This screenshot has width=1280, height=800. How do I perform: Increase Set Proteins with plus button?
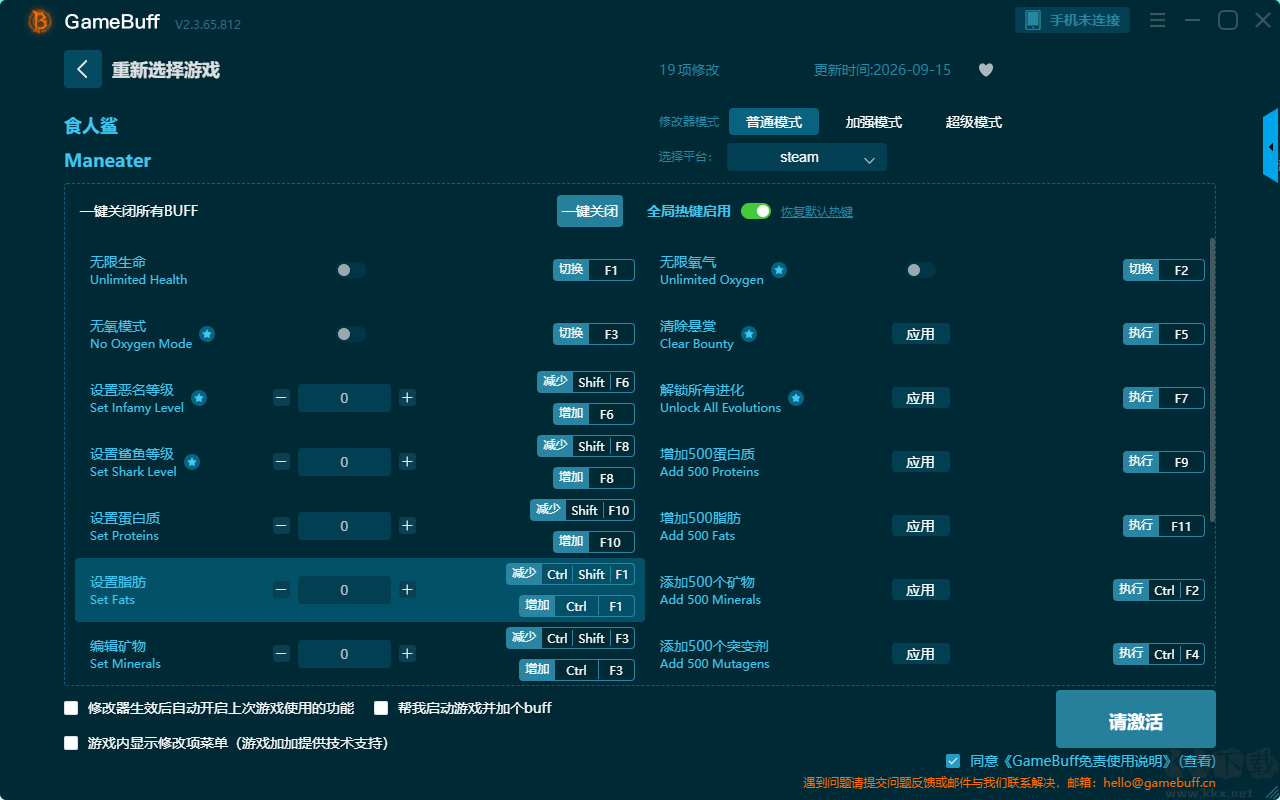pos(407,526)
